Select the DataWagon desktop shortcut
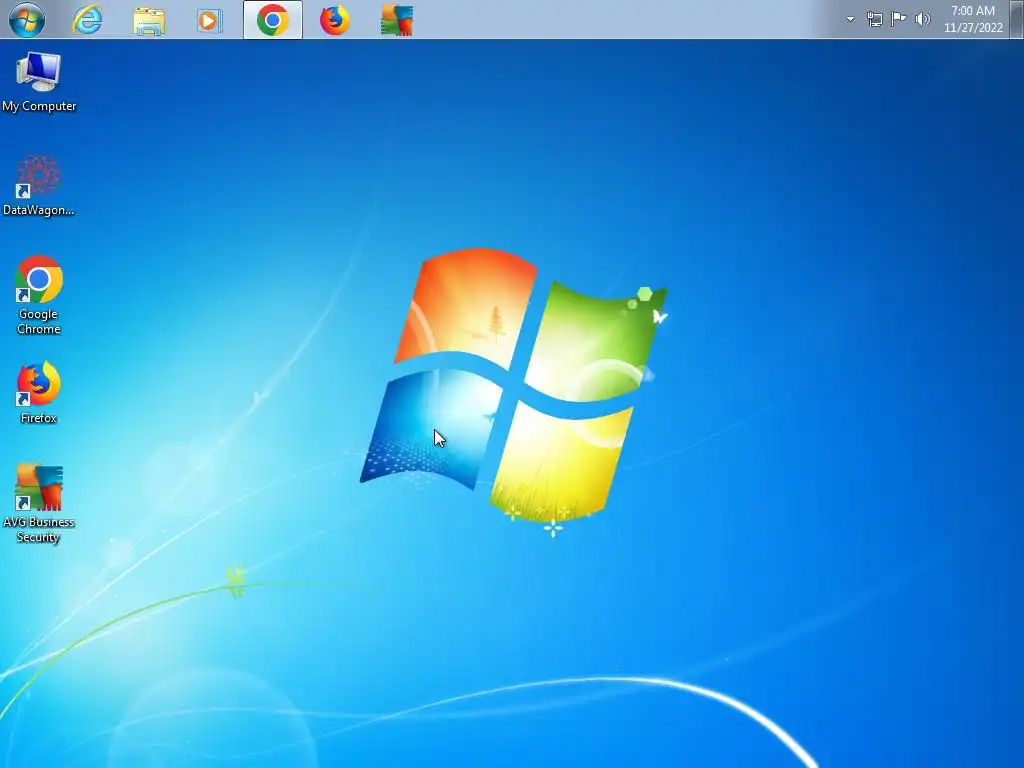The image size is (1024, 768). [x=39, y=185]
